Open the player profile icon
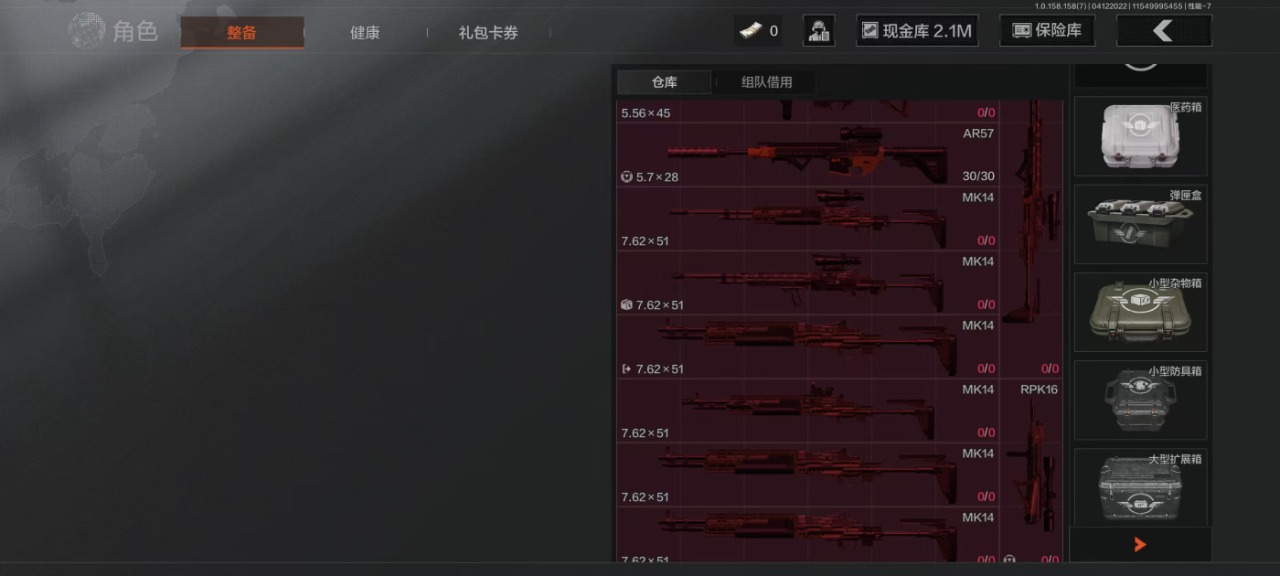 click(819, 31)
